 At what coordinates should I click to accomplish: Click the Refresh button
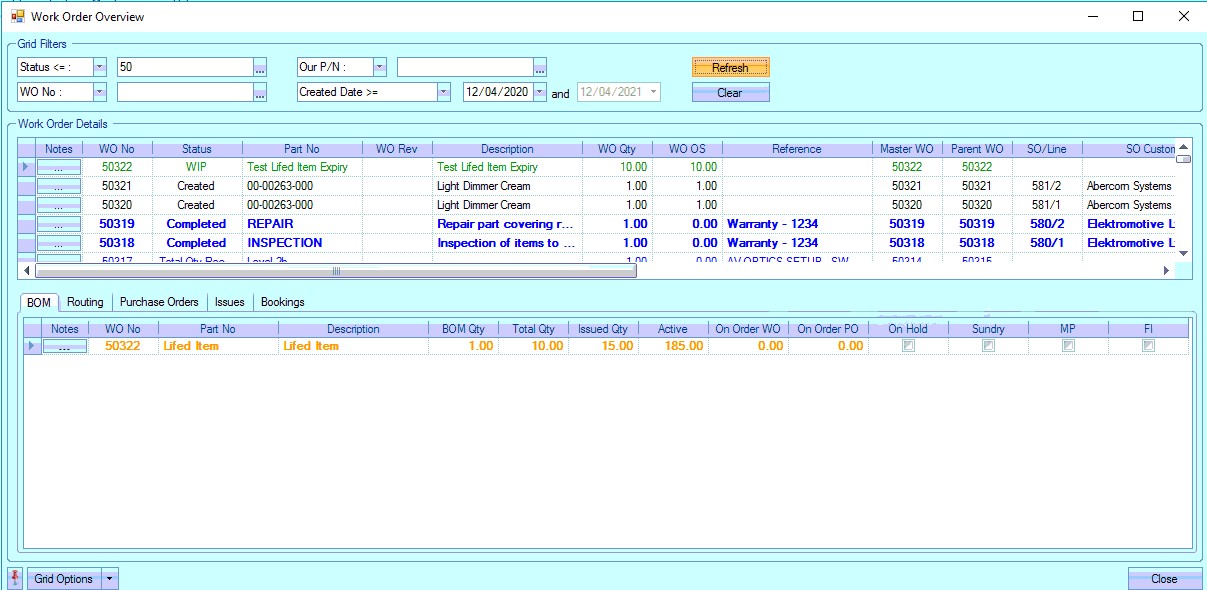tap(730, 68)
